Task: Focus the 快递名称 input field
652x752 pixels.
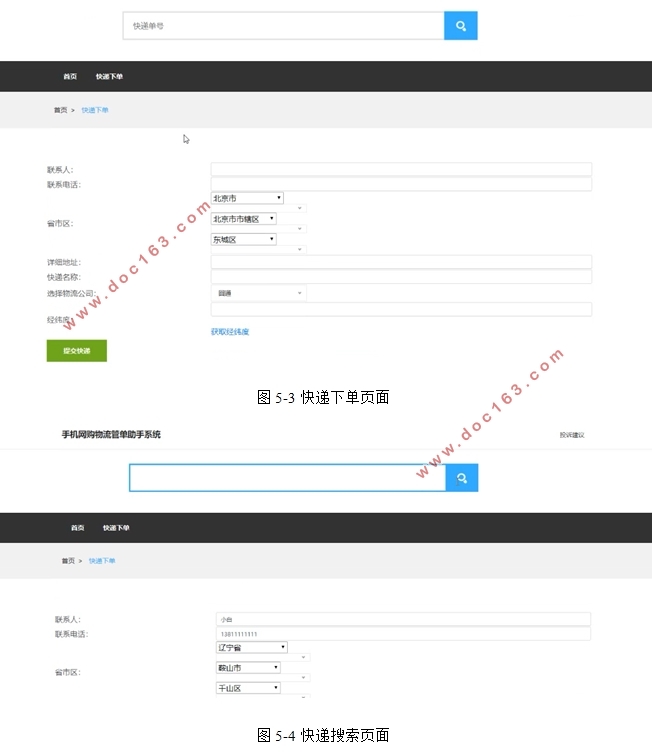Action: click(x=401, y=277)
